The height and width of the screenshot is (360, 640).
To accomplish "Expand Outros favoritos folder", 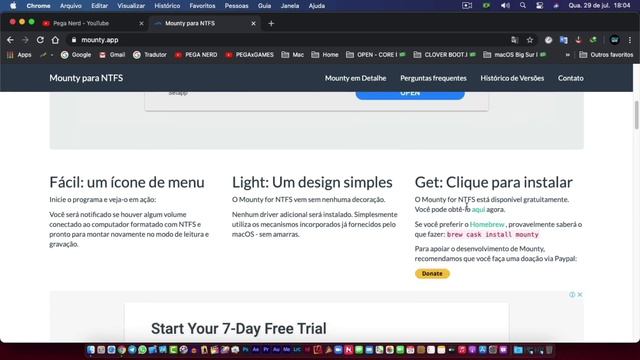I will point(606,55).
